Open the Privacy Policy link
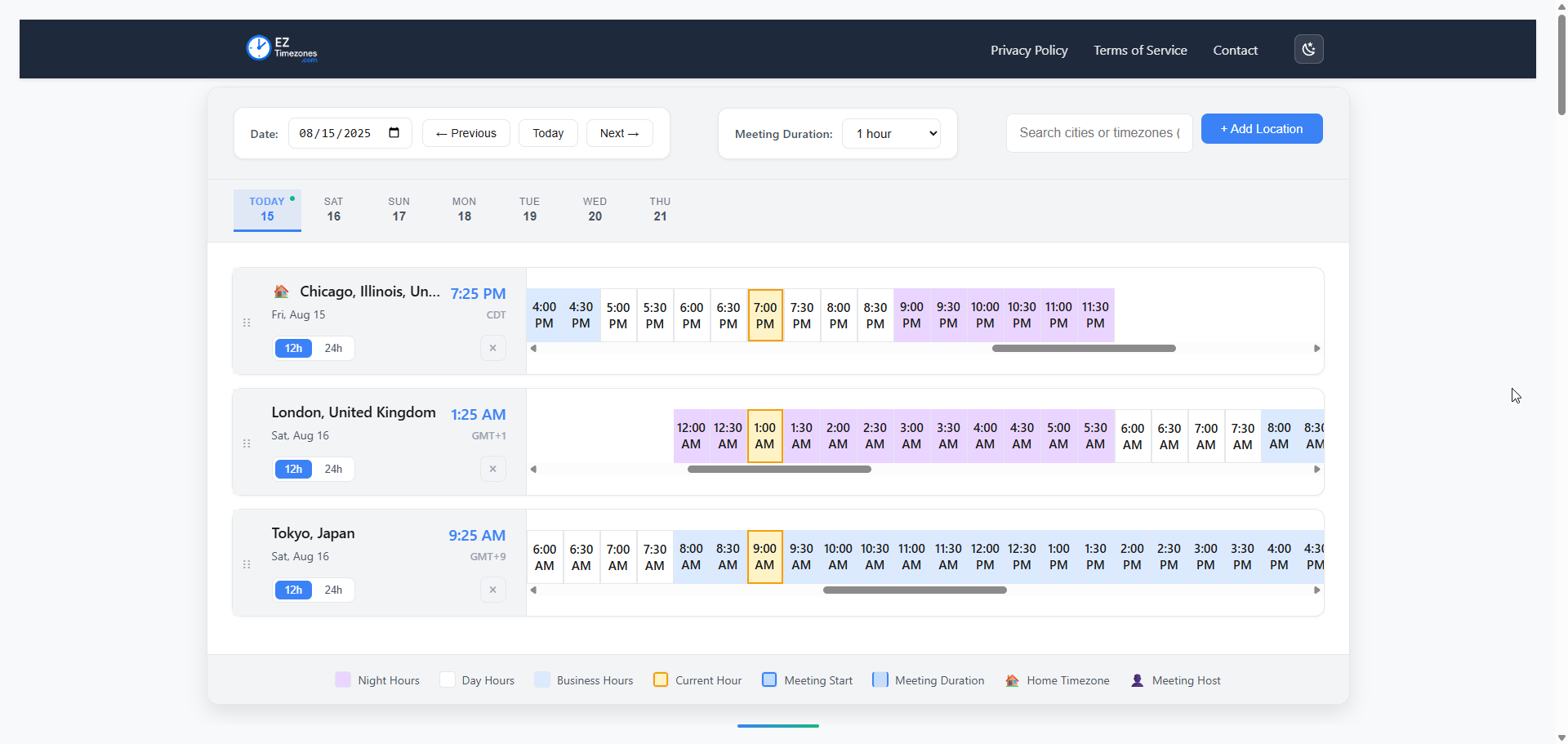 coord(1029,50)
